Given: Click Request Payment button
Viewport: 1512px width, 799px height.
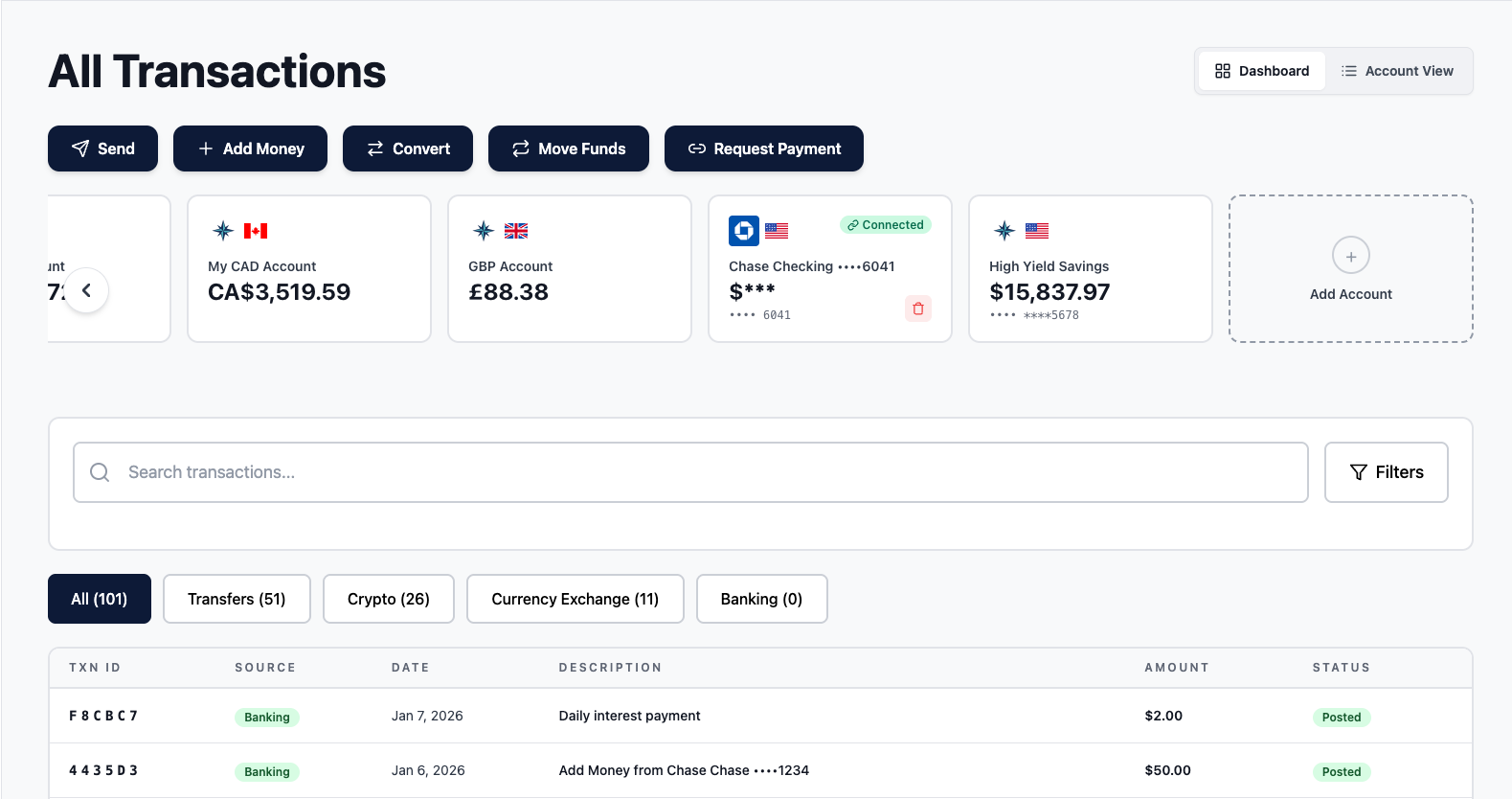Looking at the screenshot, I should (x=763, y=148).
